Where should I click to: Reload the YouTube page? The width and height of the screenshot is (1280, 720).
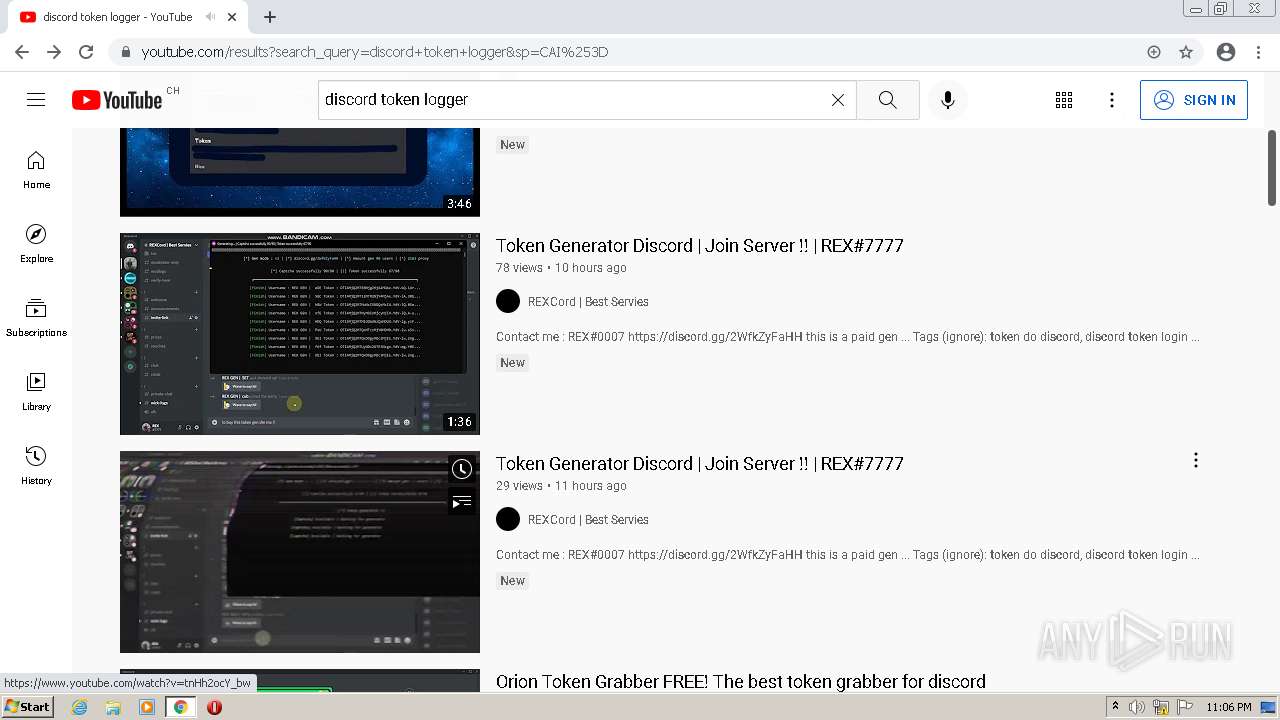pos(86,52)
